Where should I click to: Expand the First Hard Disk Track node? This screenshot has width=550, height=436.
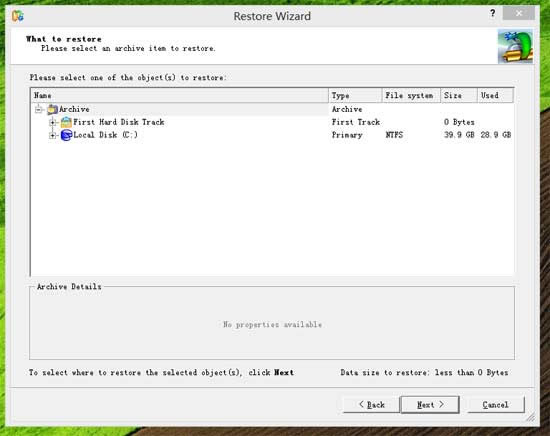[53, 122]
